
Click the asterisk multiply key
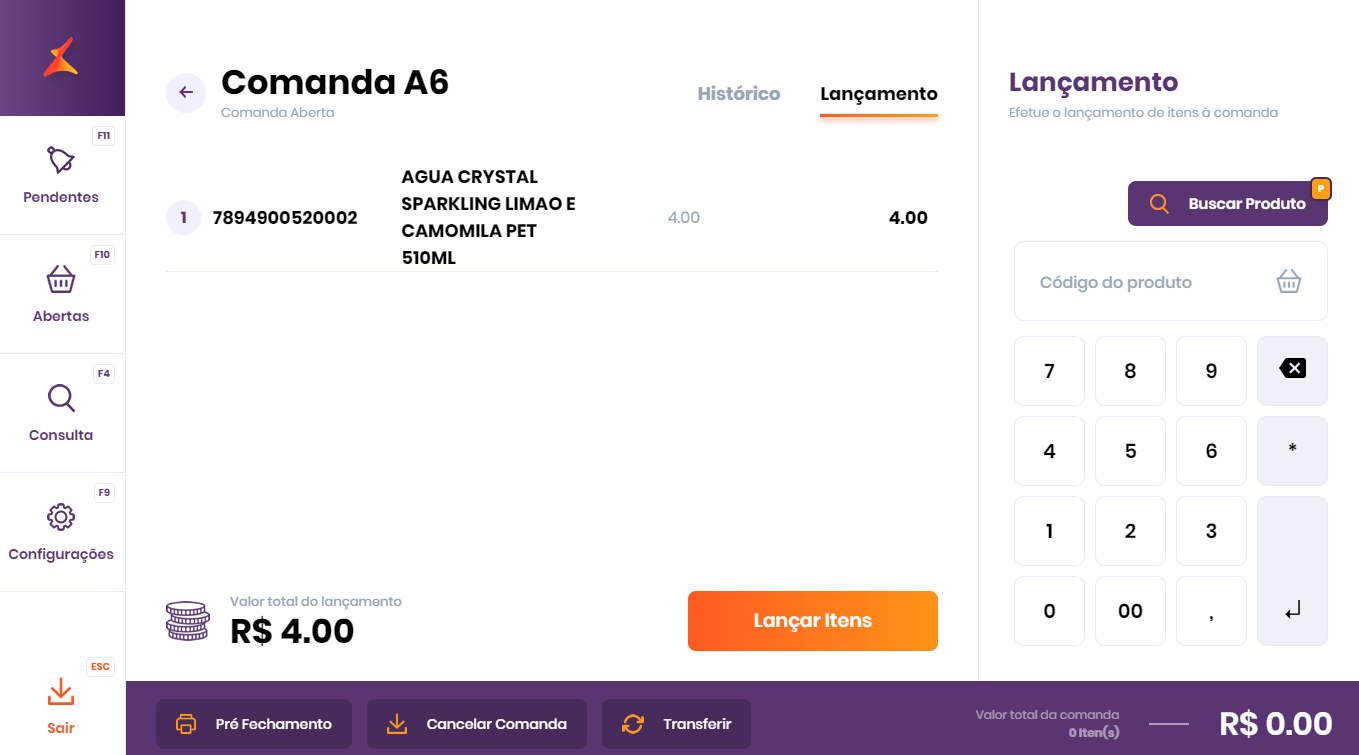click(x=1292, y=451)
